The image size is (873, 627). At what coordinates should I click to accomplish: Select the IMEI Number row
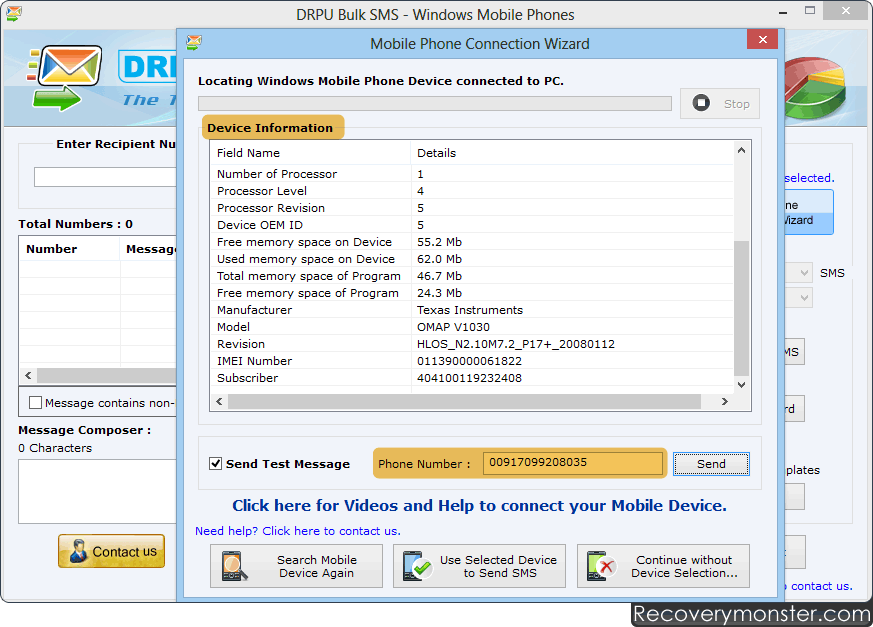click(x=472, y=361)
